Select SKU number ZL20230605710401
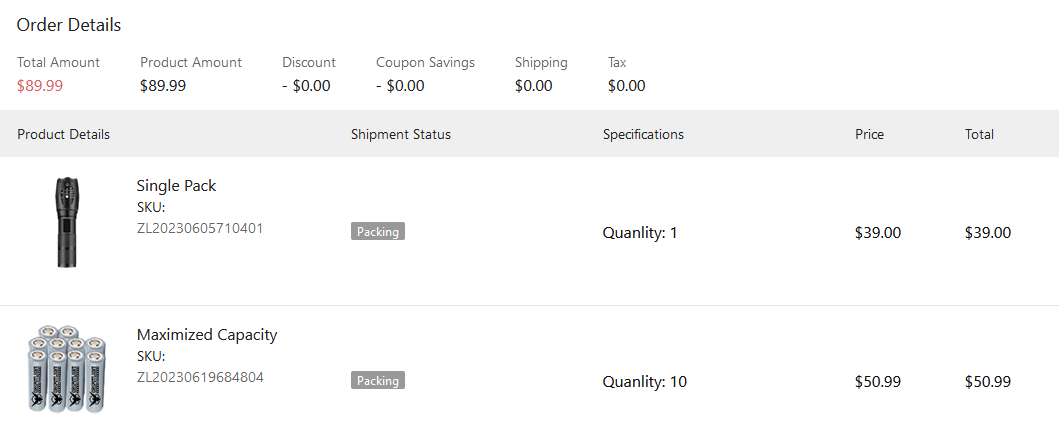Screen dimensions: 1059x447 [200, 228]
